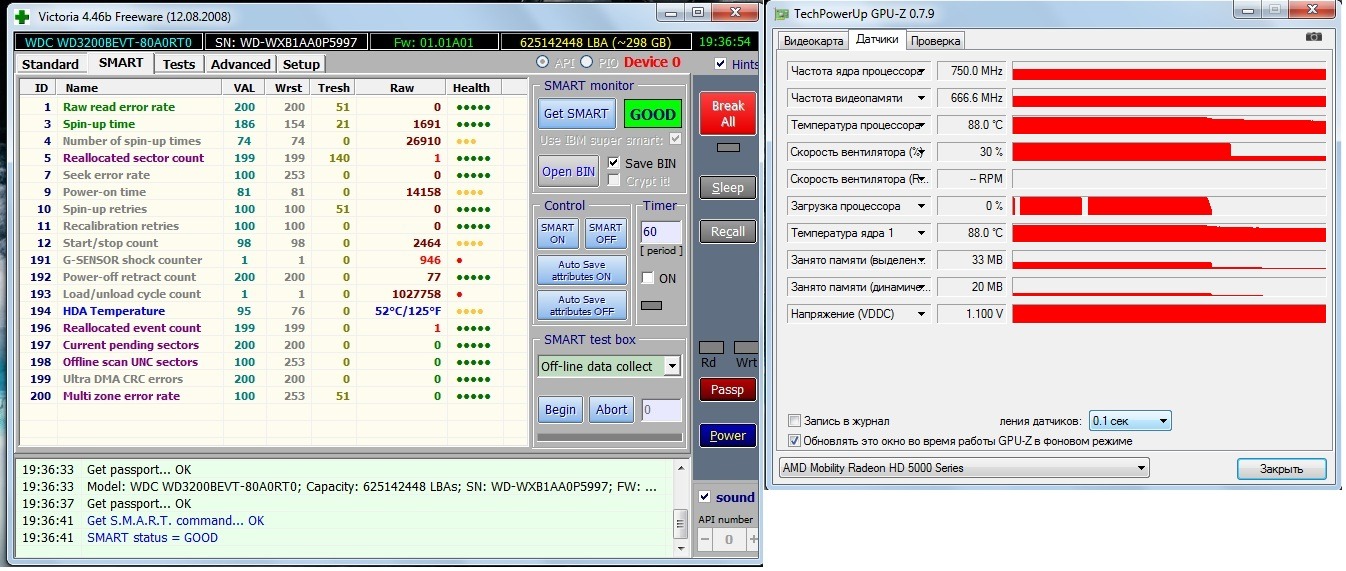
Task: Click the Victoria green cross app icon
Action: [22, 17]
